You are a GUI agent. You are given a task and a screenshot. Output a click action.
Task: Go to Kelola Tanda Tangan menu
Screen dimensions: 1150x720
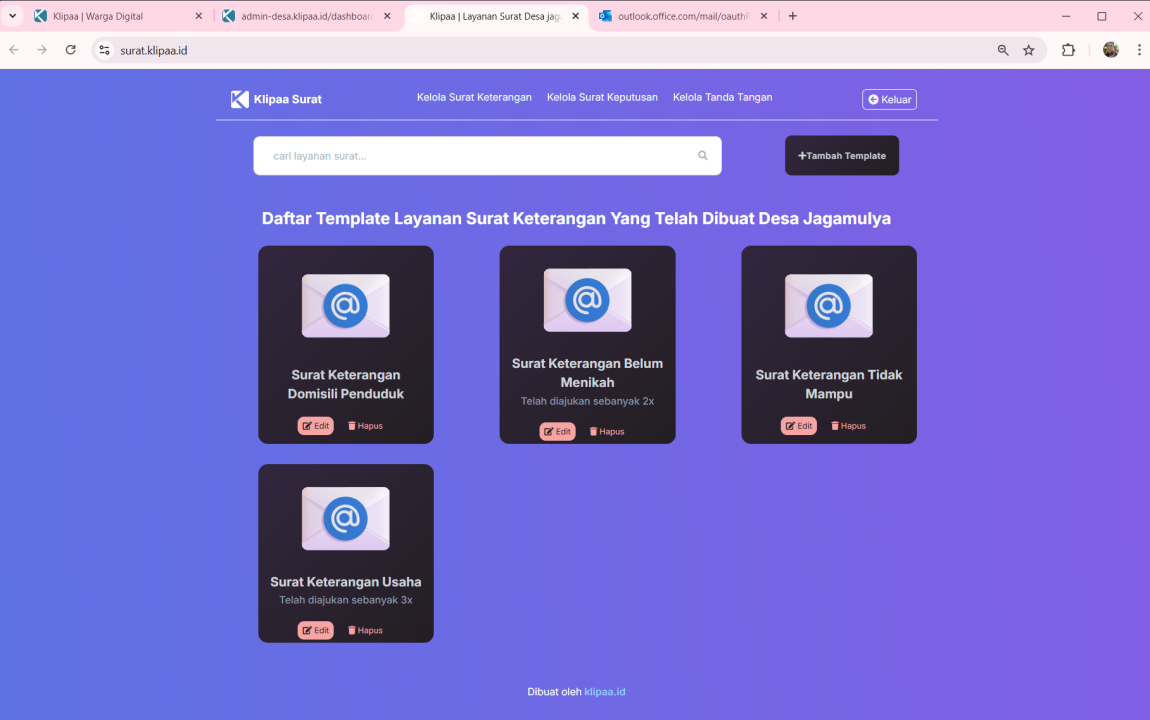(x=722, y=97)
